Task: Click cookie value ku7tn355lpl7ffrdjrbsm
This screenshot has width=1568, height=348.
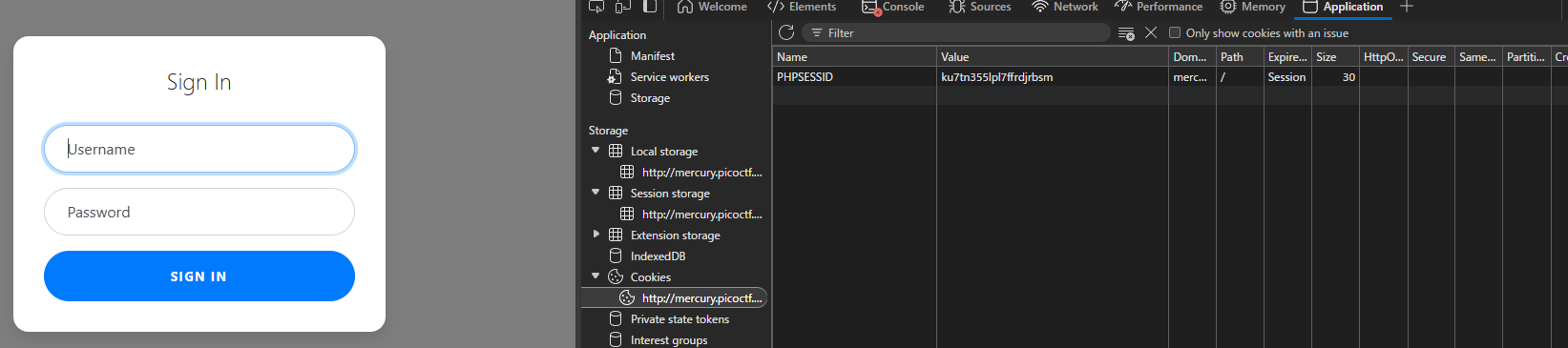Action: coord(997,77)
